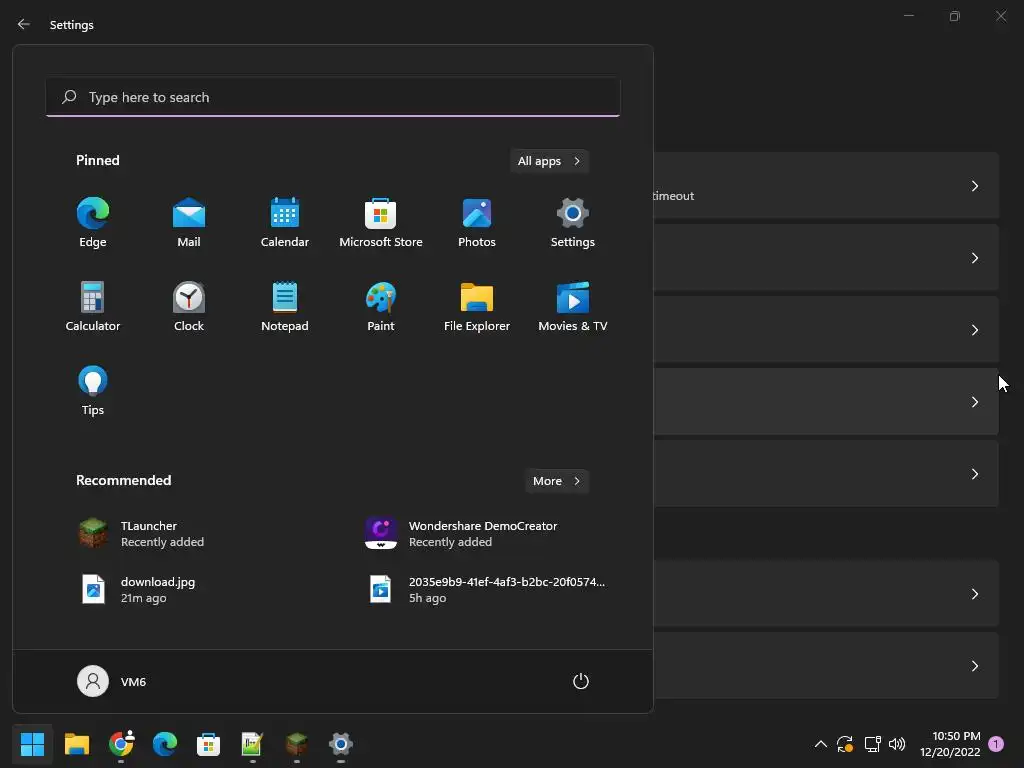Open Edge from the pinned apps
1024x768 pixels.
(x=93, y=222)
